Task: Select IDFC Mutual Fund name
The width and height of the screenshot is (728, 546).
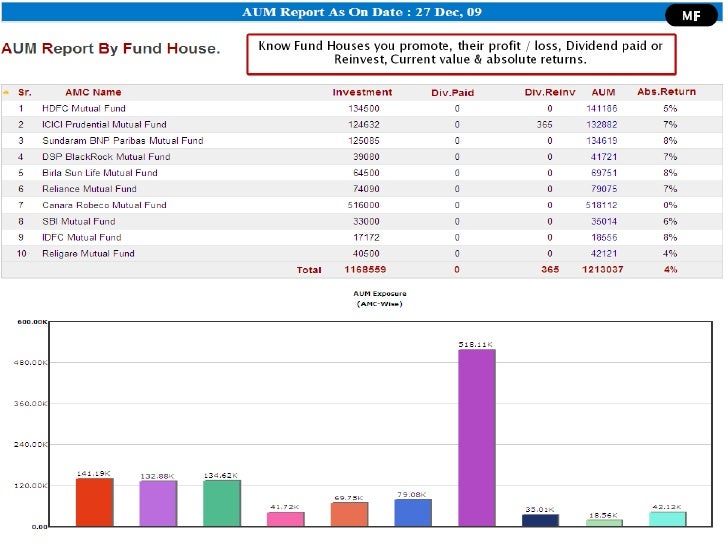Action: coord(82,237)
